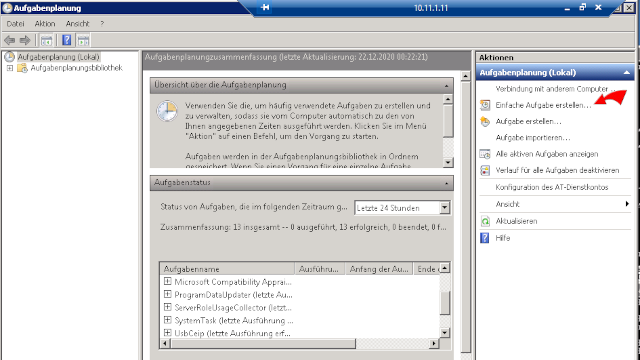Click the Aktualisieren refresh icon
The height and width of the screenshot is (360, 640).
click(x=485, y=221)
